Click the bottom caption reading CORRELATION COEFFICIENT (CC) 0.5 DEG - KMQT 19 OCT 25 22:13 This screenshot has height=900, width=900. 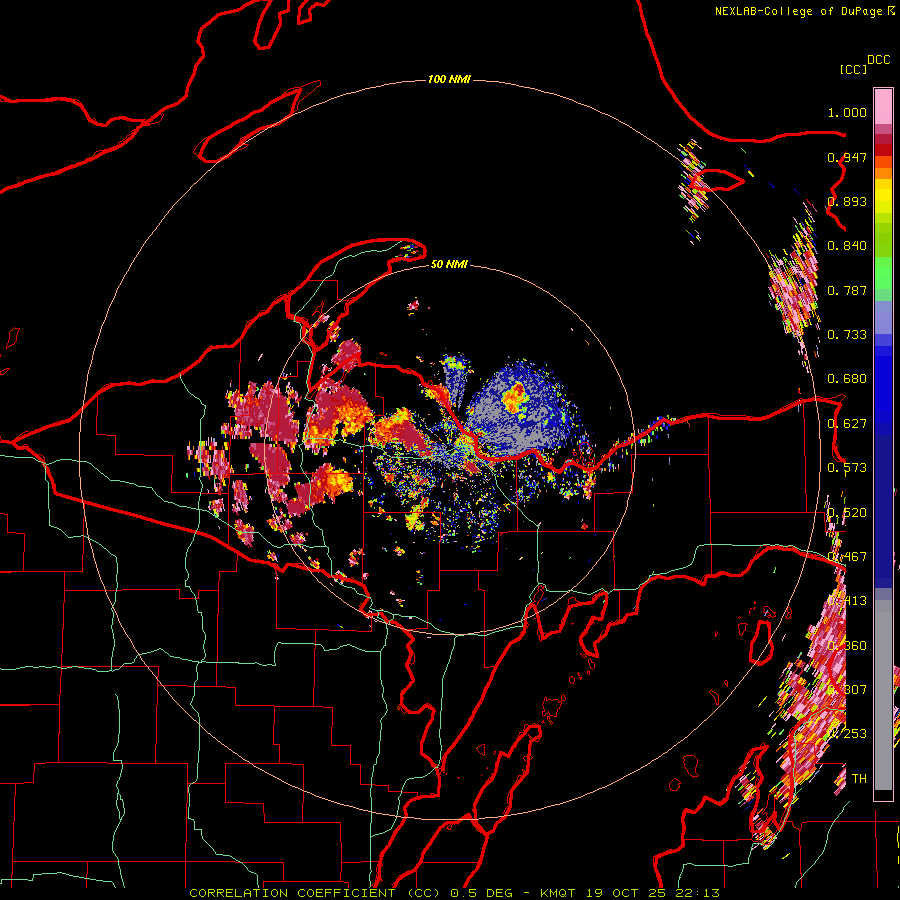pyautogui.click(x=454, y=893)
